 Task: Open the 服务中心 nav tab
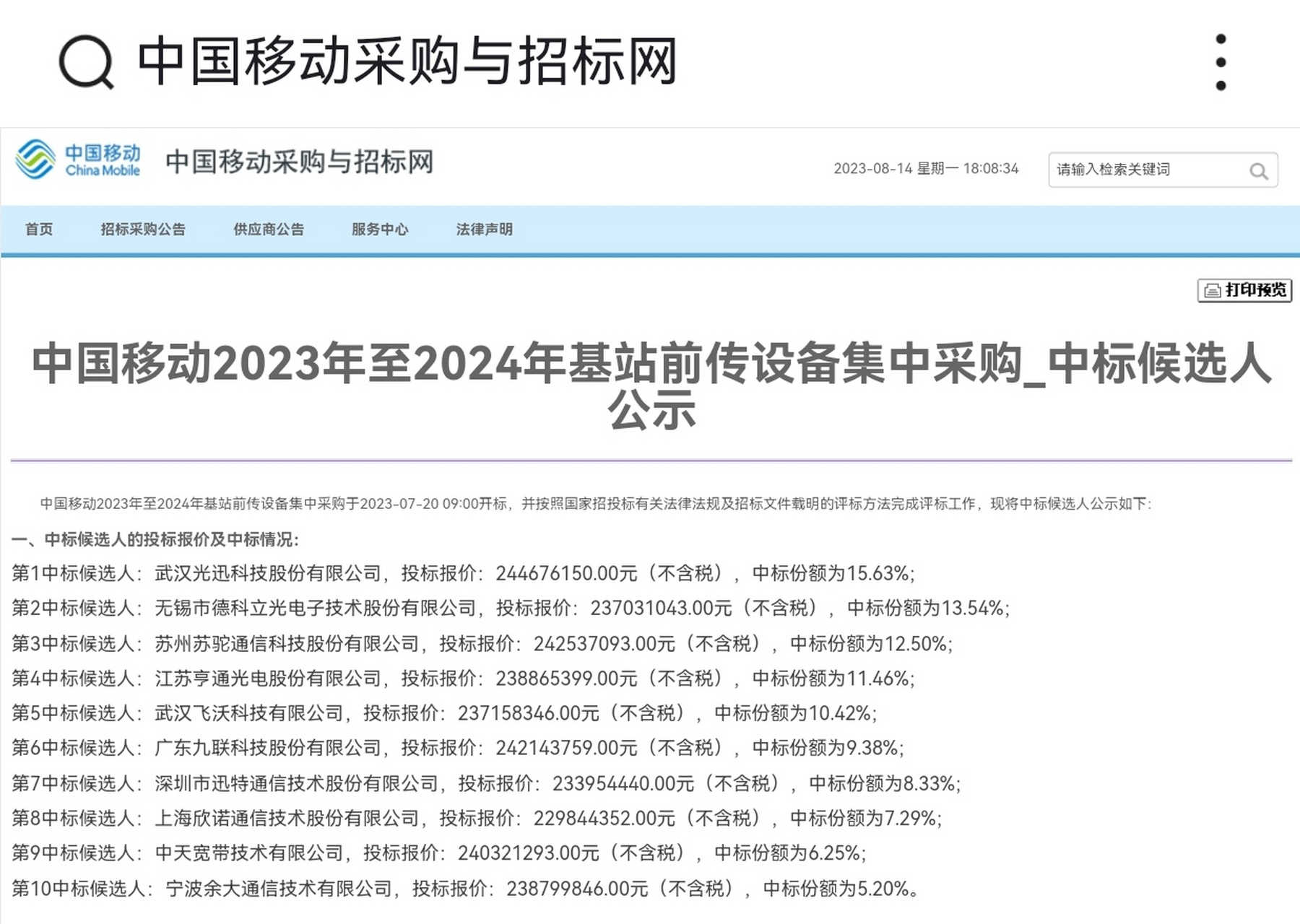coord(380,230)
